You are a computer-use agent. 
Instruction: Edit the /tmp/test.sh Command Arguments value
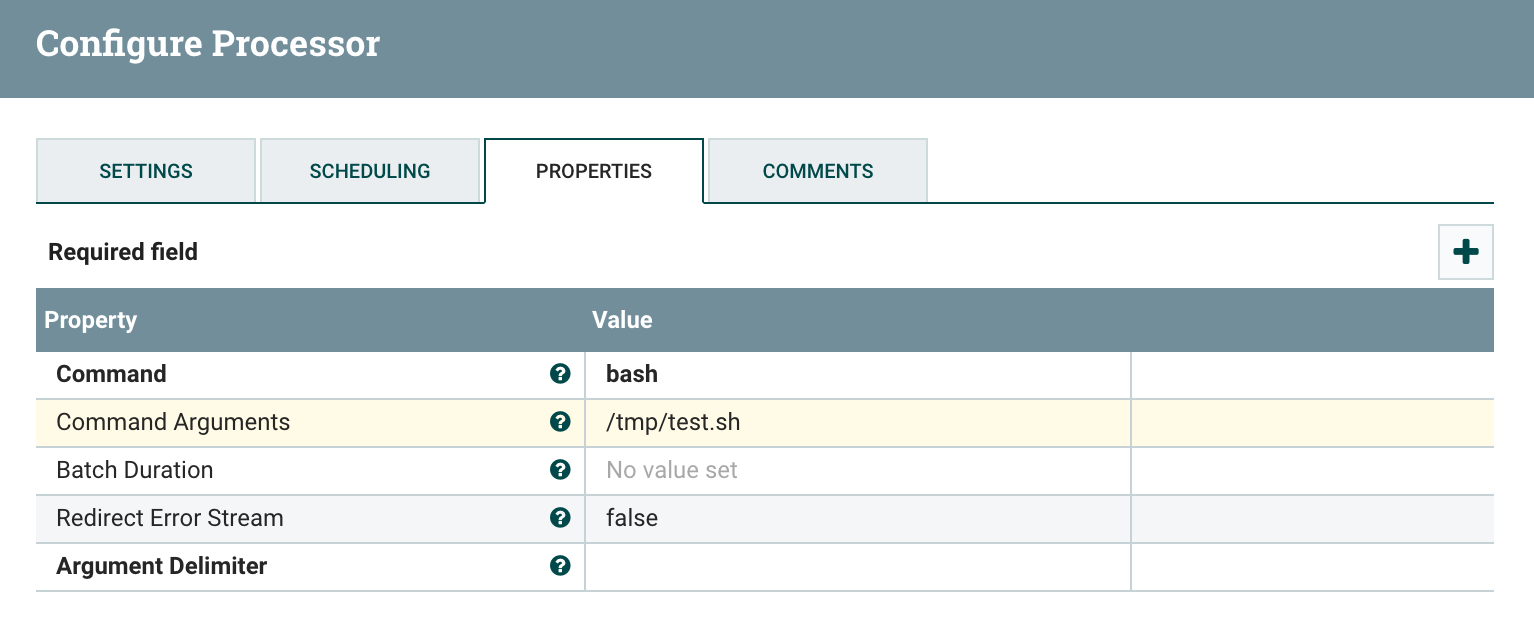(858, 422)
